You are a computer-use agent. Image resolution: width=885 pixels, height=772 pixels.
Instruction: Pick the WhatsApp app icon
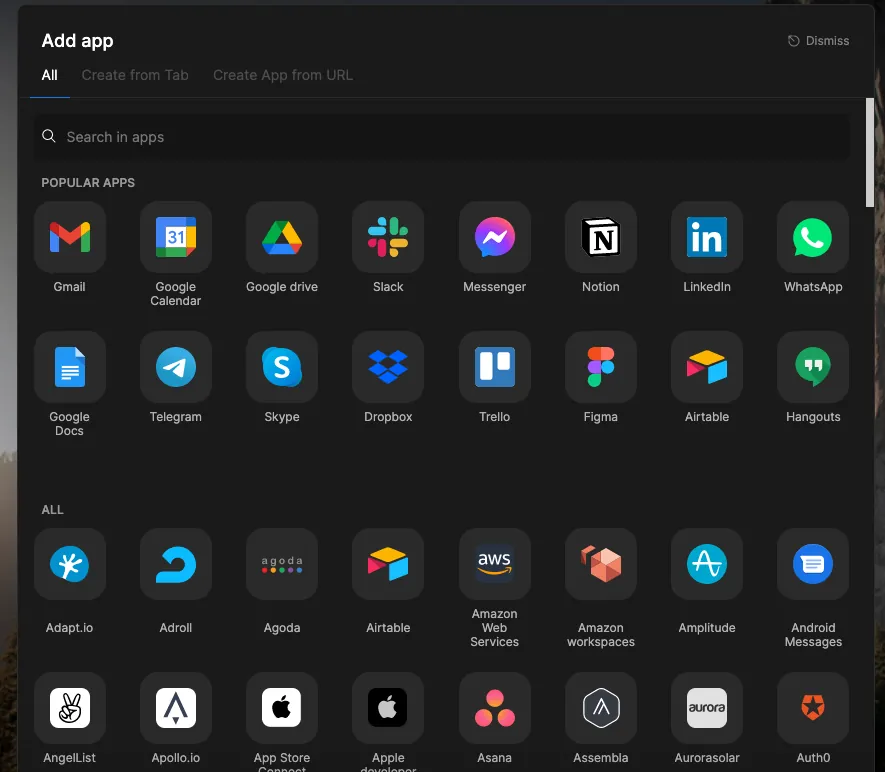pos(813,238)
